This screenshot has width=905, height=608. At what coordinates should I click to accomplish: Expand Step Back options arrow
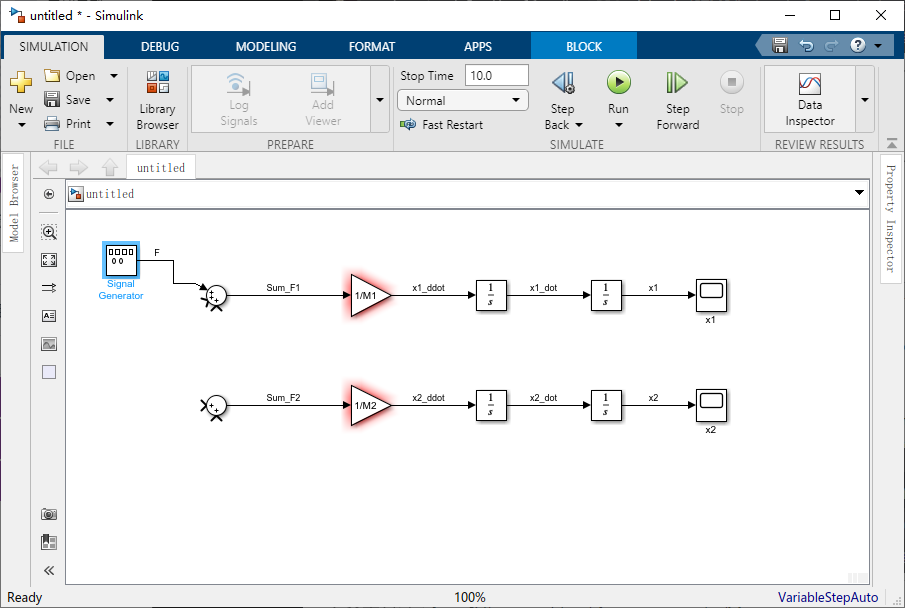pos(579,125)
